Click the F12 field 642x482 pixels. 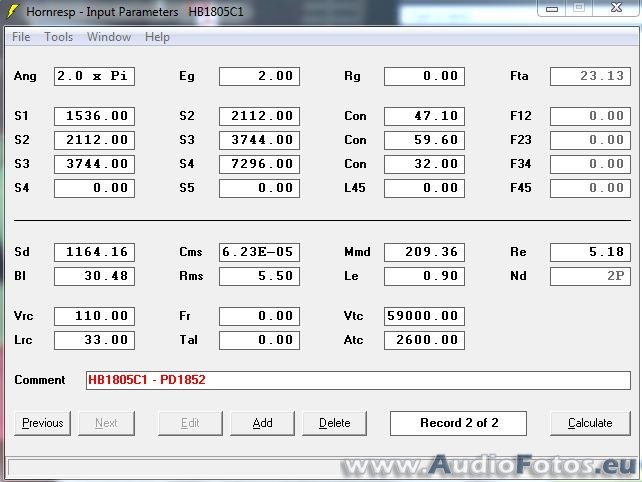pos(590,116)
